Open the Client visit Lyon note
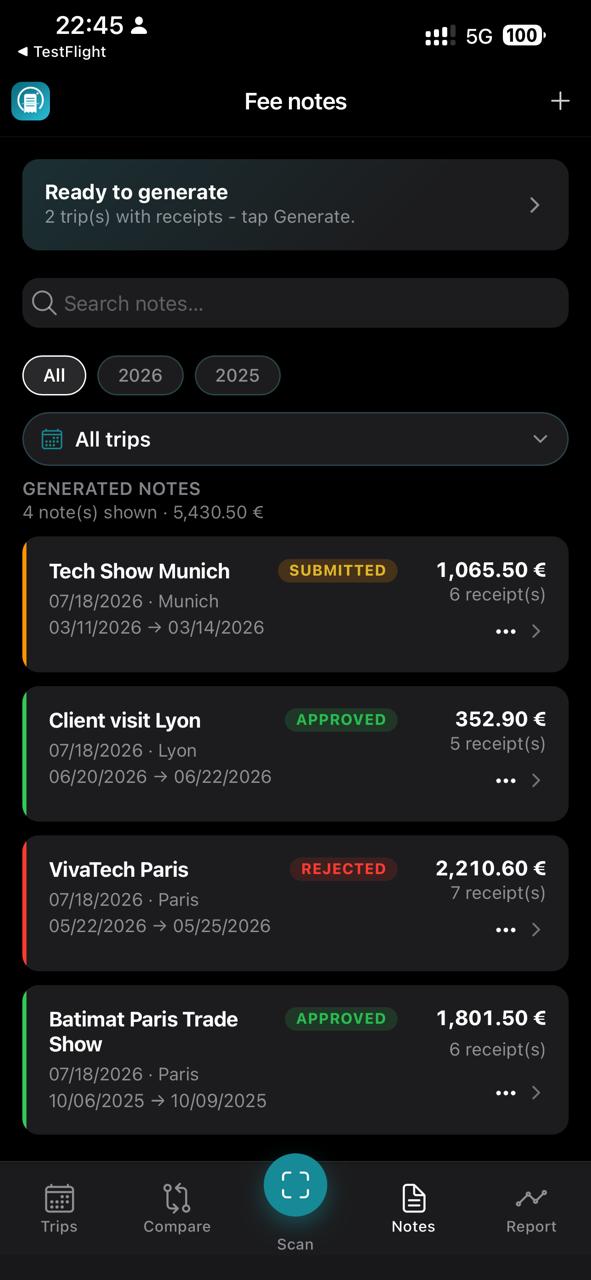This screenshot has width=591, height=1280. [295, 754]
